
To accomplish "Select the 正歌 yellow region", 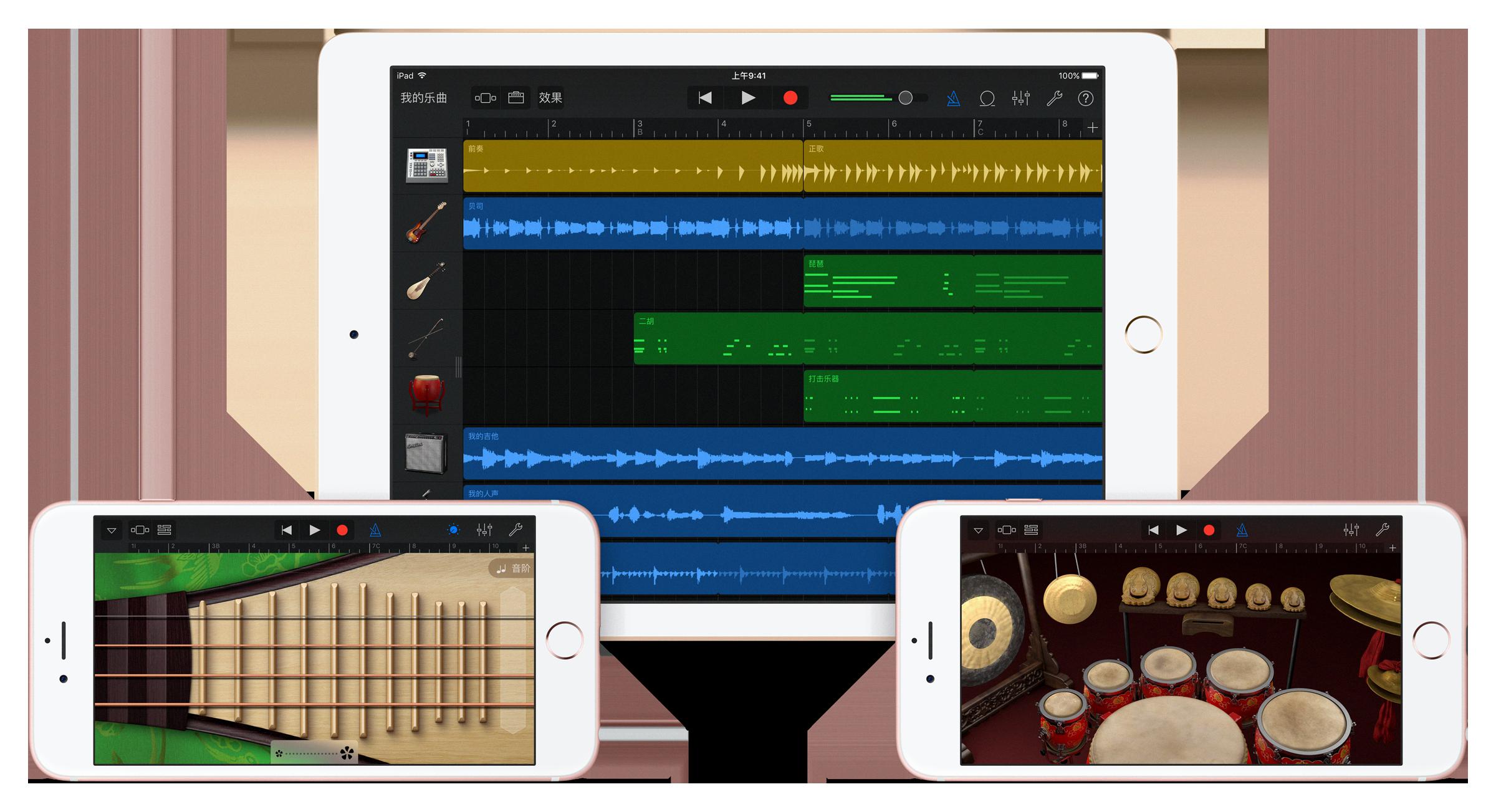I will 953,166.
